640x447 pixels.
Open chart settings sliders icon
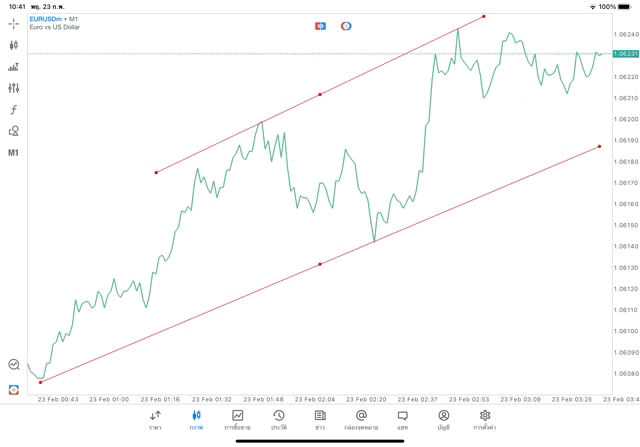coord(13,88)
